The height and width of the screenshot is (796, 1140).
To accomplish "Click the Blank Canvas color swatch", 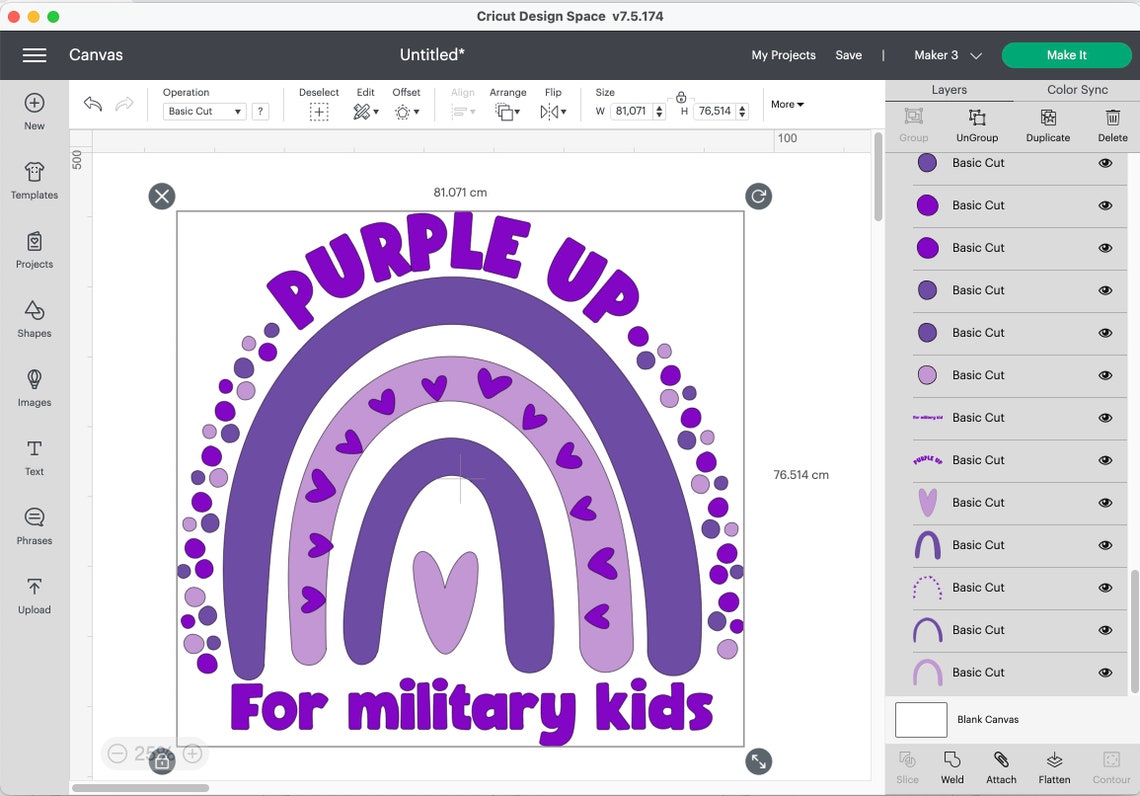I will coord(918,719).
